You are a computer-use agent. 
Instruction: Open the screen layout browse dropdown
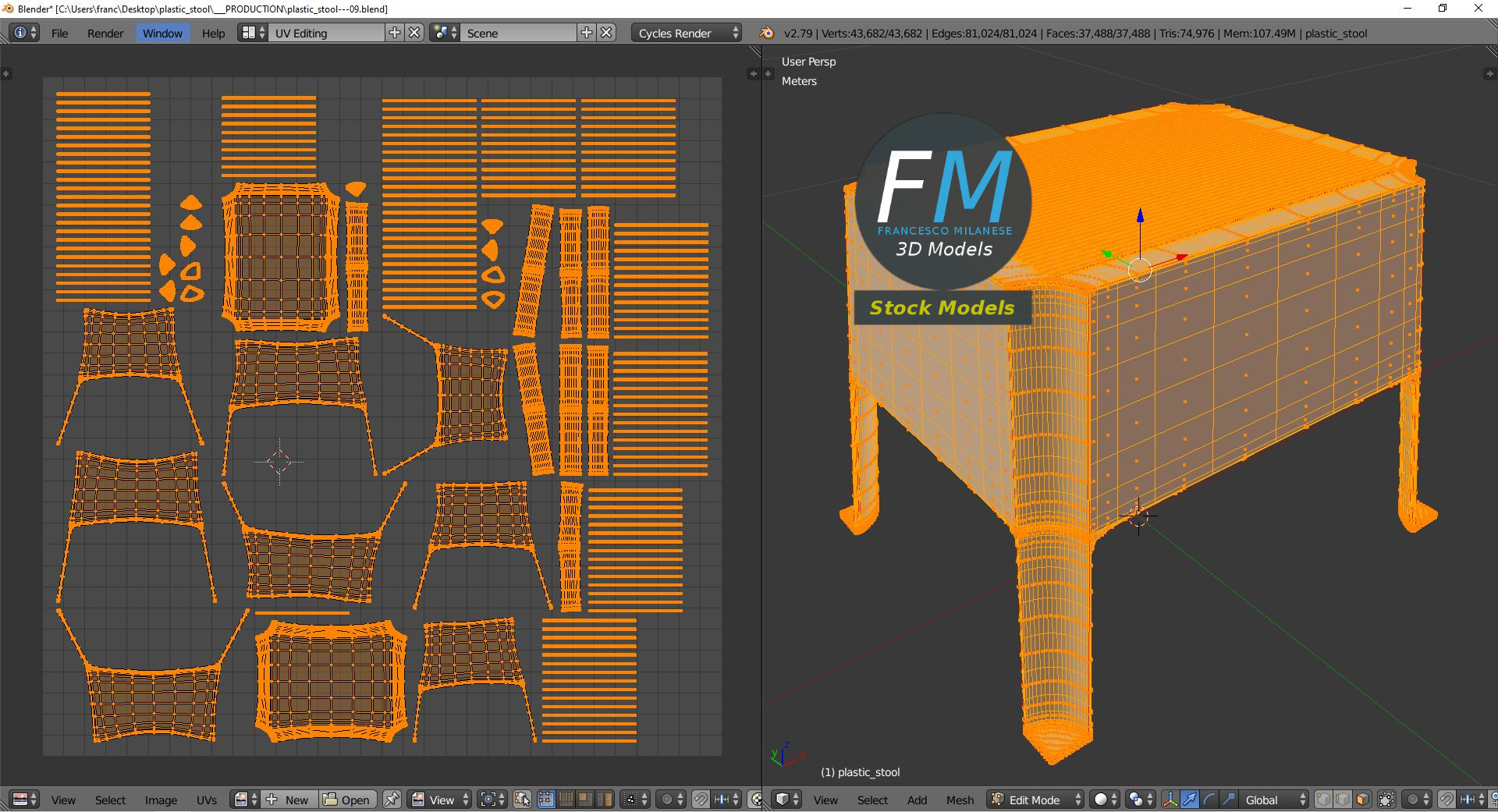(253, 33)
